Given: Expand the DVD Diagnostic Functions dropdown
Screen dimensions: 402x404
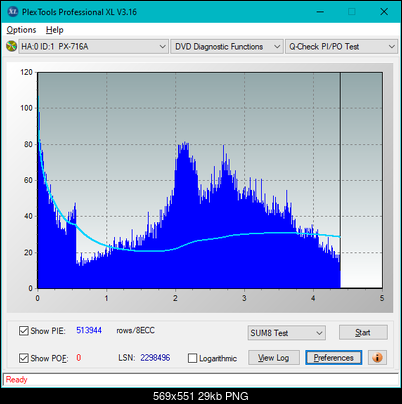Looking at the screenshot, I should 227,47.
